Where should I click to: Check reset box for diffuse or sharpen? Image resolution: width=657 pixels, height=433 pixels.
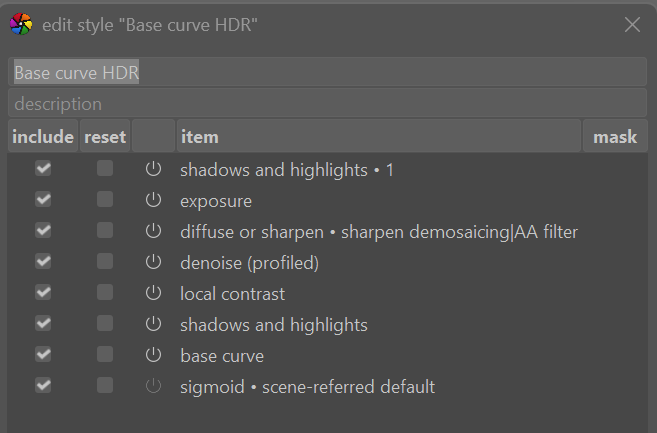[x=105, y=231]
